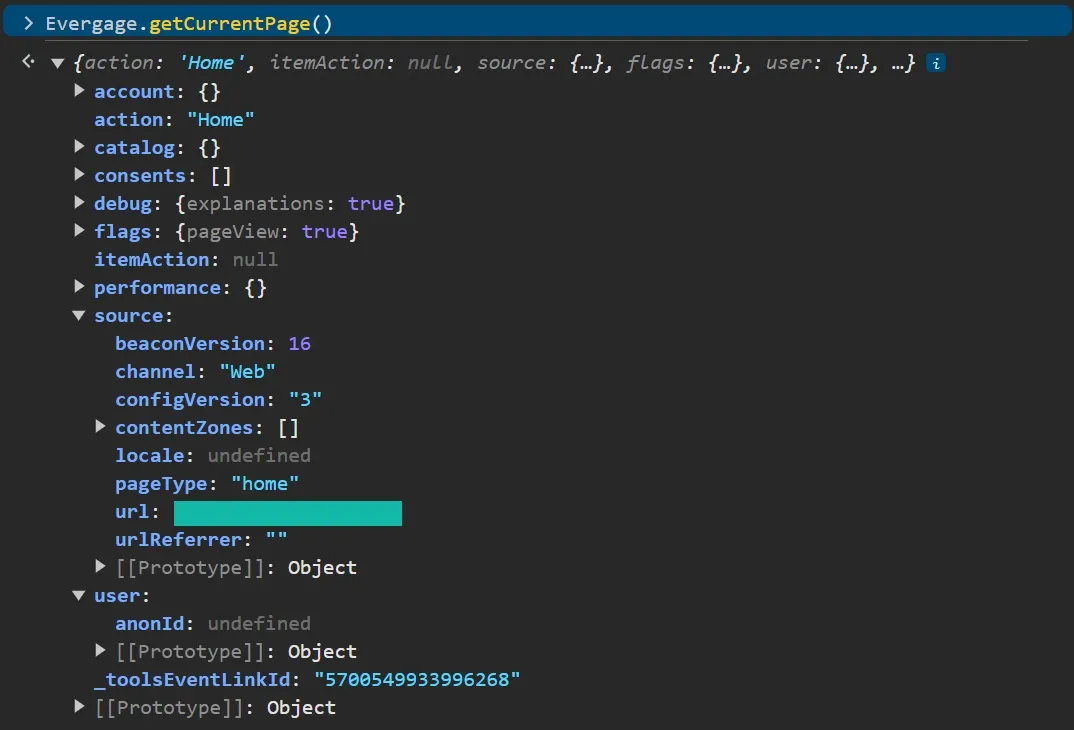The height and width of the screenshot is (730, 1074).
Task: Click the pageType "home" value
Action: (x=265, y=483)
